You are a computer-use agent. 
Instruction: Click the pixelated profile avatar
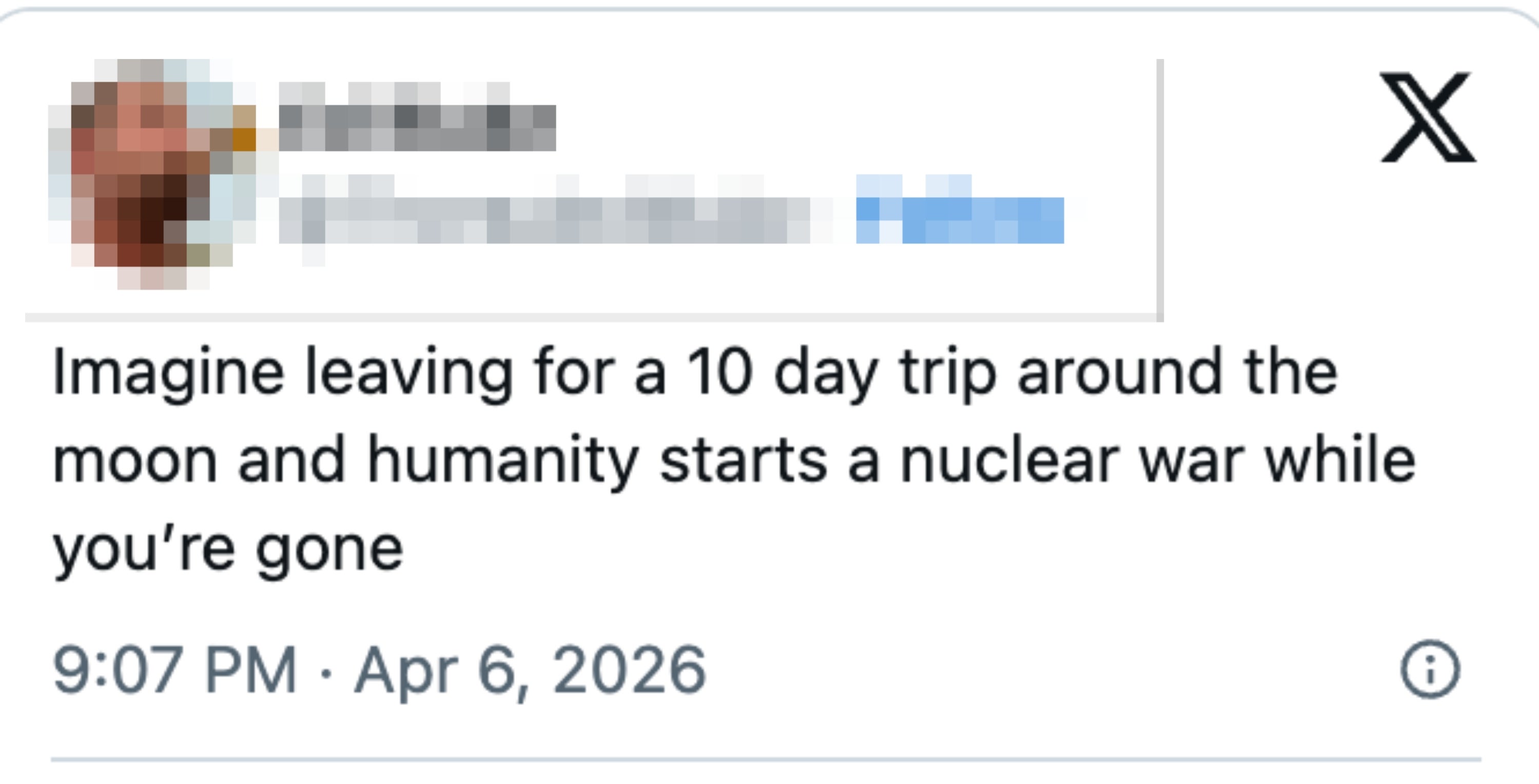coord(152,173)
